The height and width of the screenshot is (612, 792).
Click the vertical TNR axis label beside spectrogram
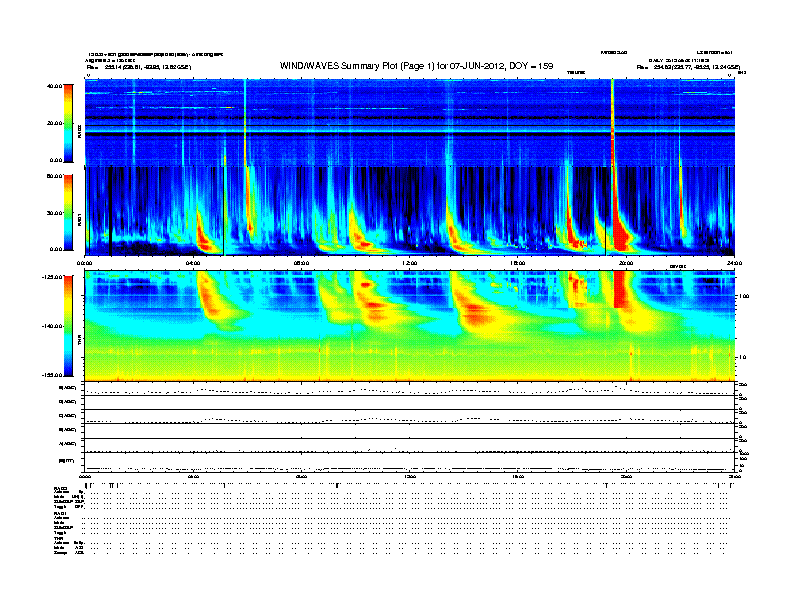79,342
